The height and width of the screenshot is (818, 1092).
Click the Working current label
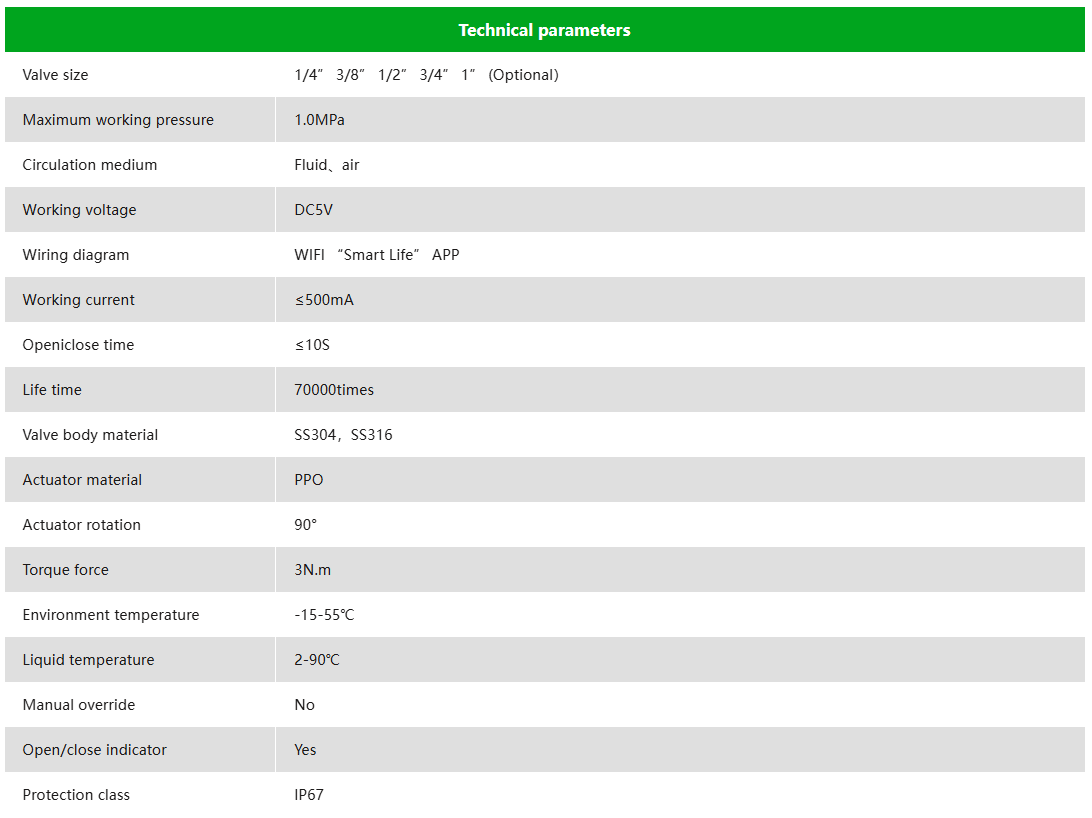click(x=79, y=300)
